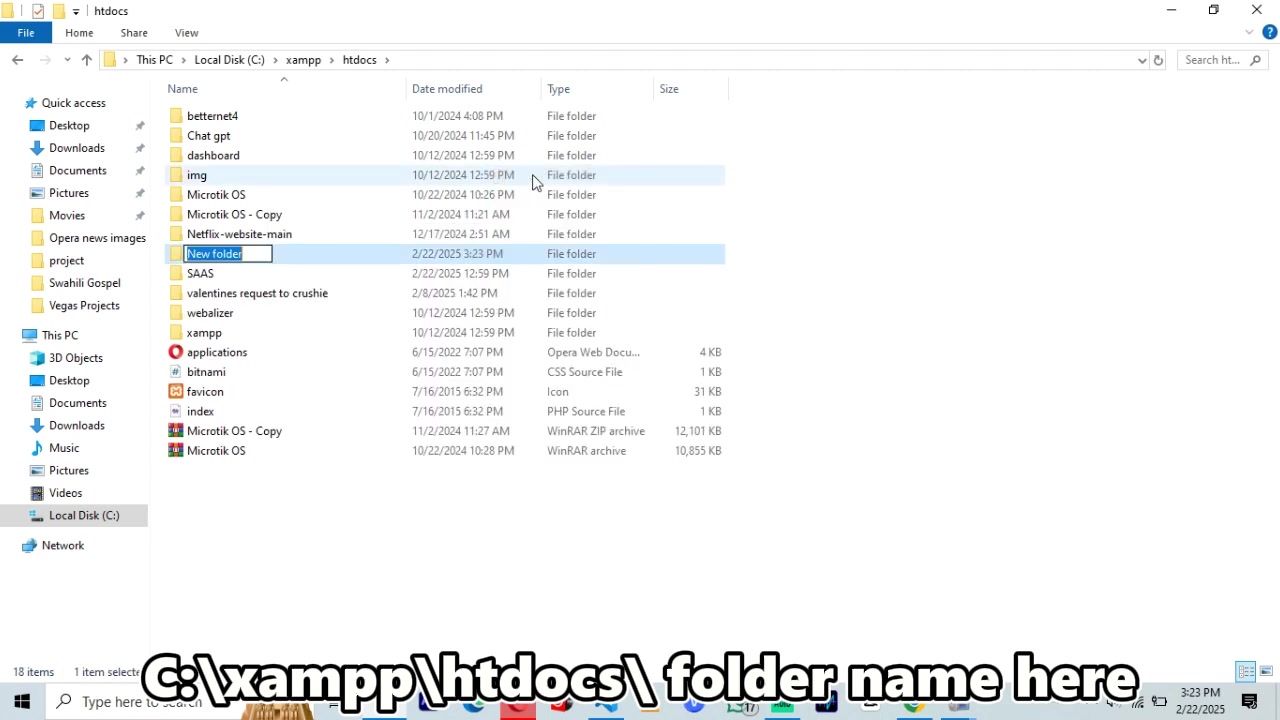Select Opera news images in sidebar

[x=97, y=238]
